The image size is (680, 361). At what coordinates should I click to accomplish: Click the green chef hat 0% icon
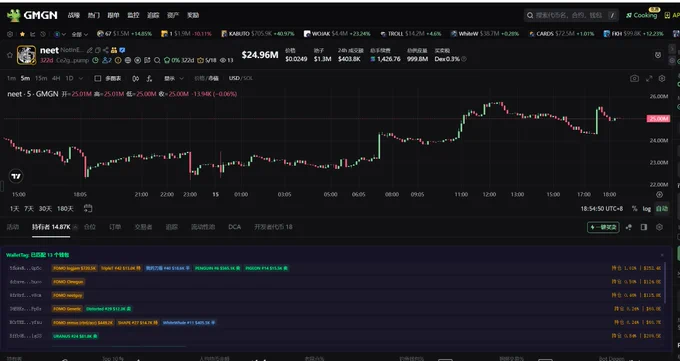click(167, 60)
